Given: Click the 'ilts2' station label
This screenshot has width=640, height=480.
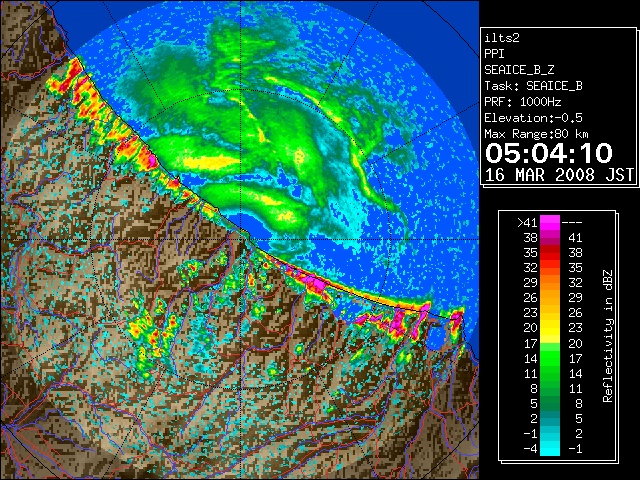Looking at the screenshot, I should tap(502, 38).
